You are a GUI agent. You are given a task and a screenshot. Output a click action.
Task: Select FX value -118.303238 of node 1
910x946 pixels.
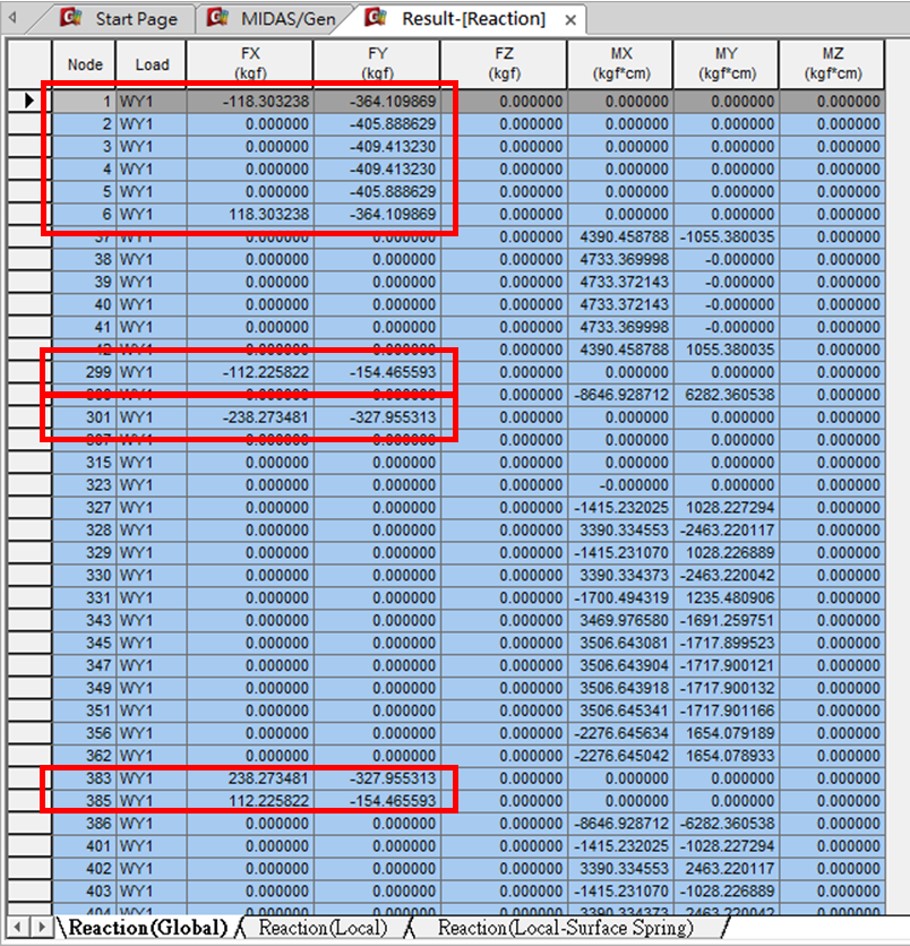click(250, 101)
